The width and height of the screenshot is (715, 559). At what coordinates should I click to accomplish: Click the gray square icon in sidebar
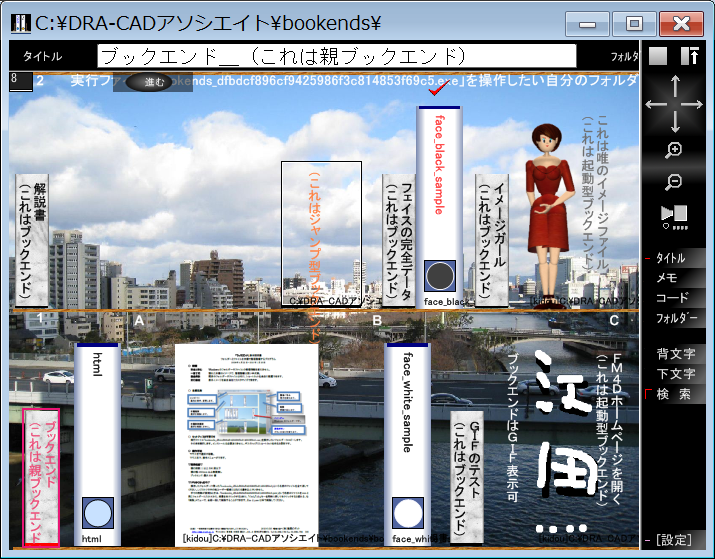click(x=658, y=56)
